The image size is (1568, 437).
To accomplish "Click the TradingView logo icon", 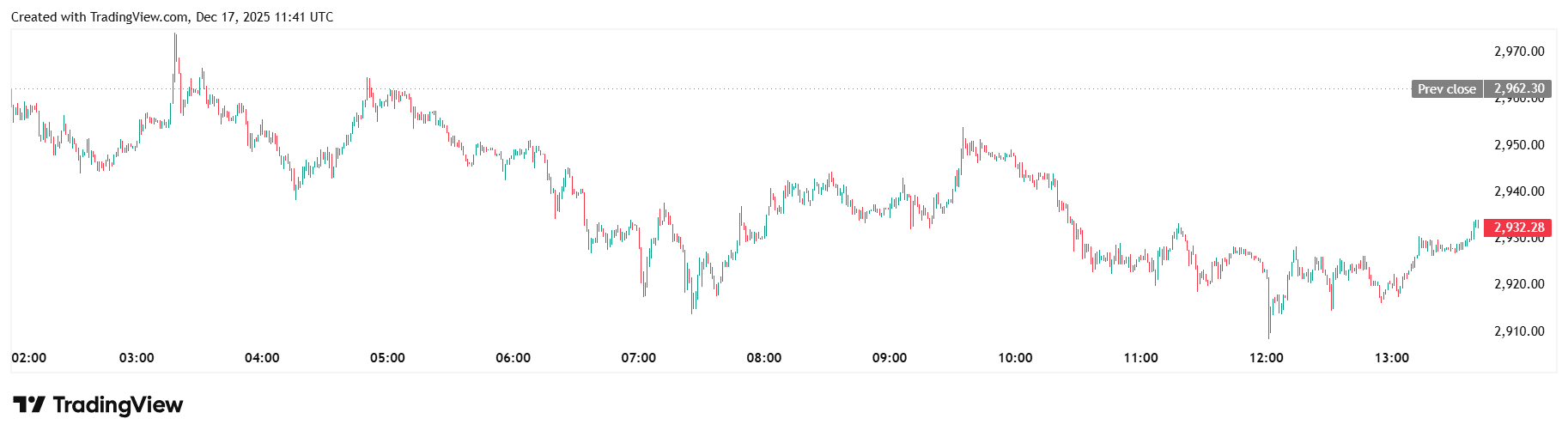I will point(28,404).
